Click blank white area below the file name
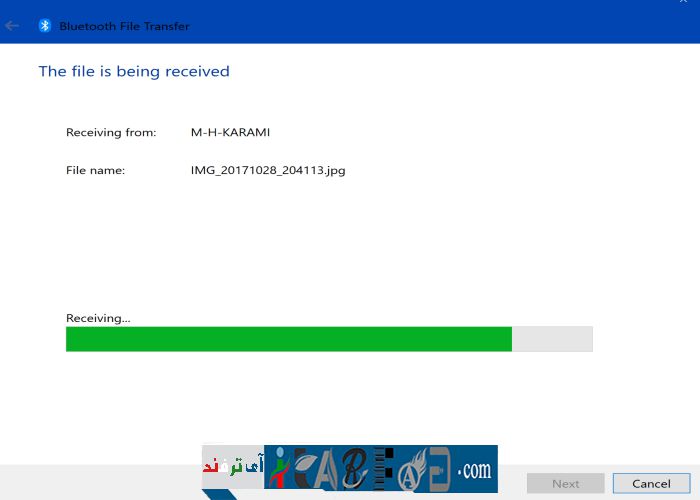 click(350, 240)
